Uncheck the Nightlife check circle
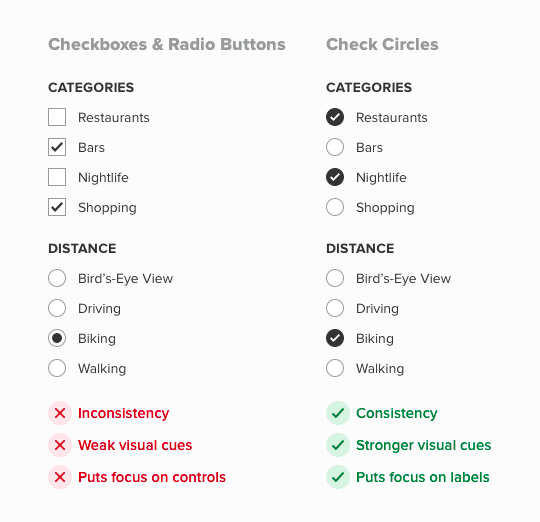The image size is (540, 522). [335, 177]
